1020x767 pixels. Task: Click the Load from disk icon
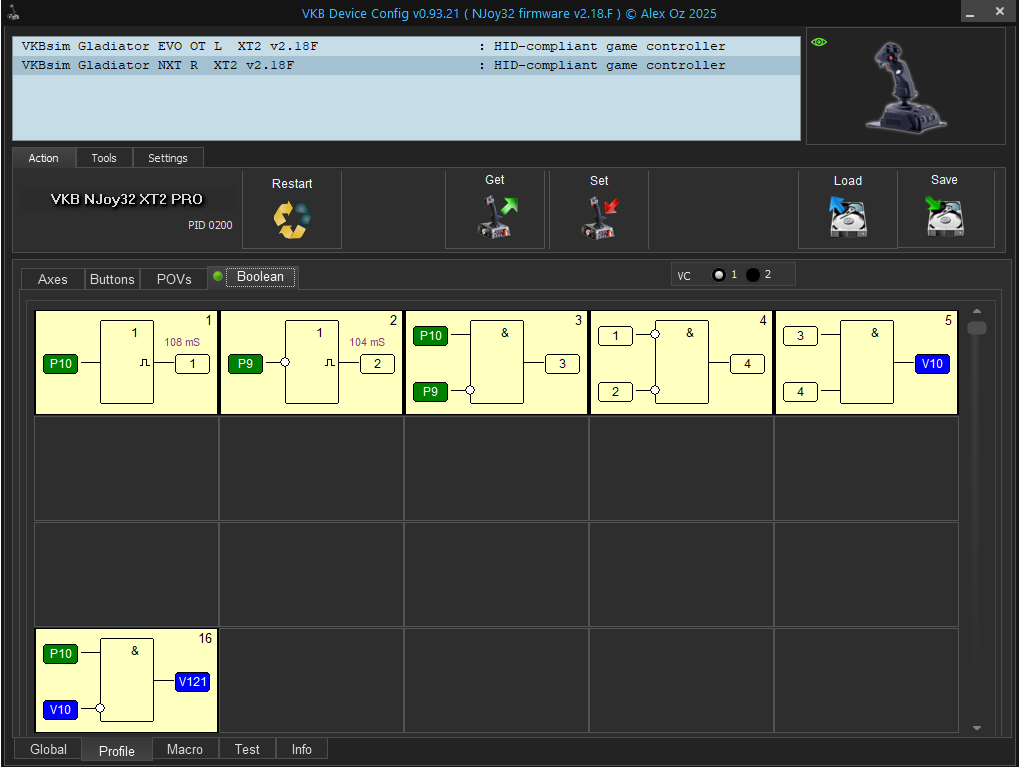[x=848, y=217]
